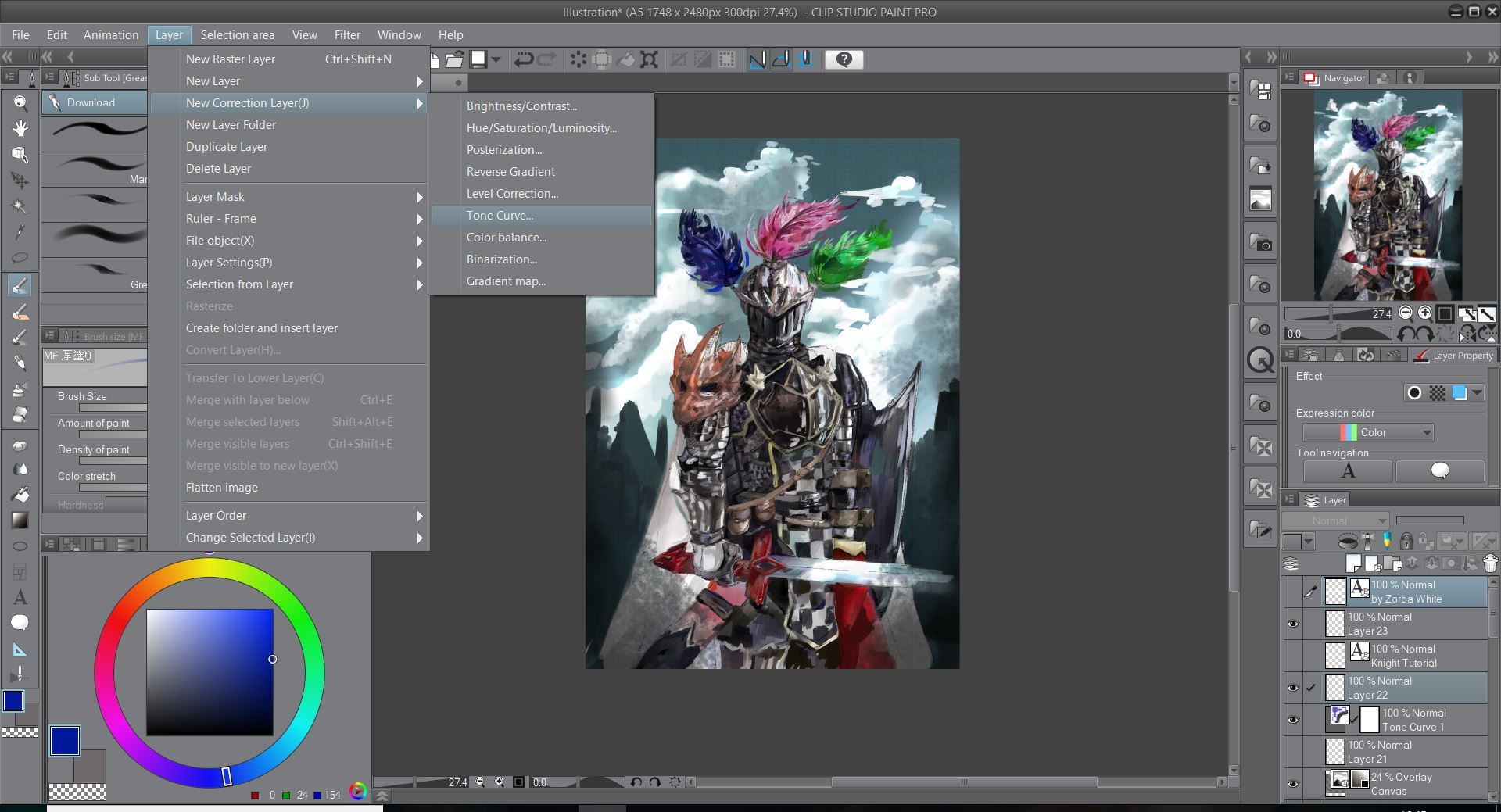Click the Open file folder icon

click(x=454, y=59)
